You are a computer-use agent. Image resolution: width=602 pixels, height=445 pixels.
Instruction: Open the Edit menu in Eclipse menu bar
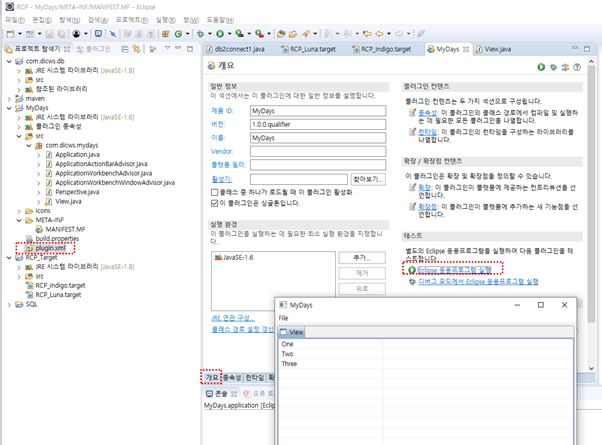click(42, 20)
